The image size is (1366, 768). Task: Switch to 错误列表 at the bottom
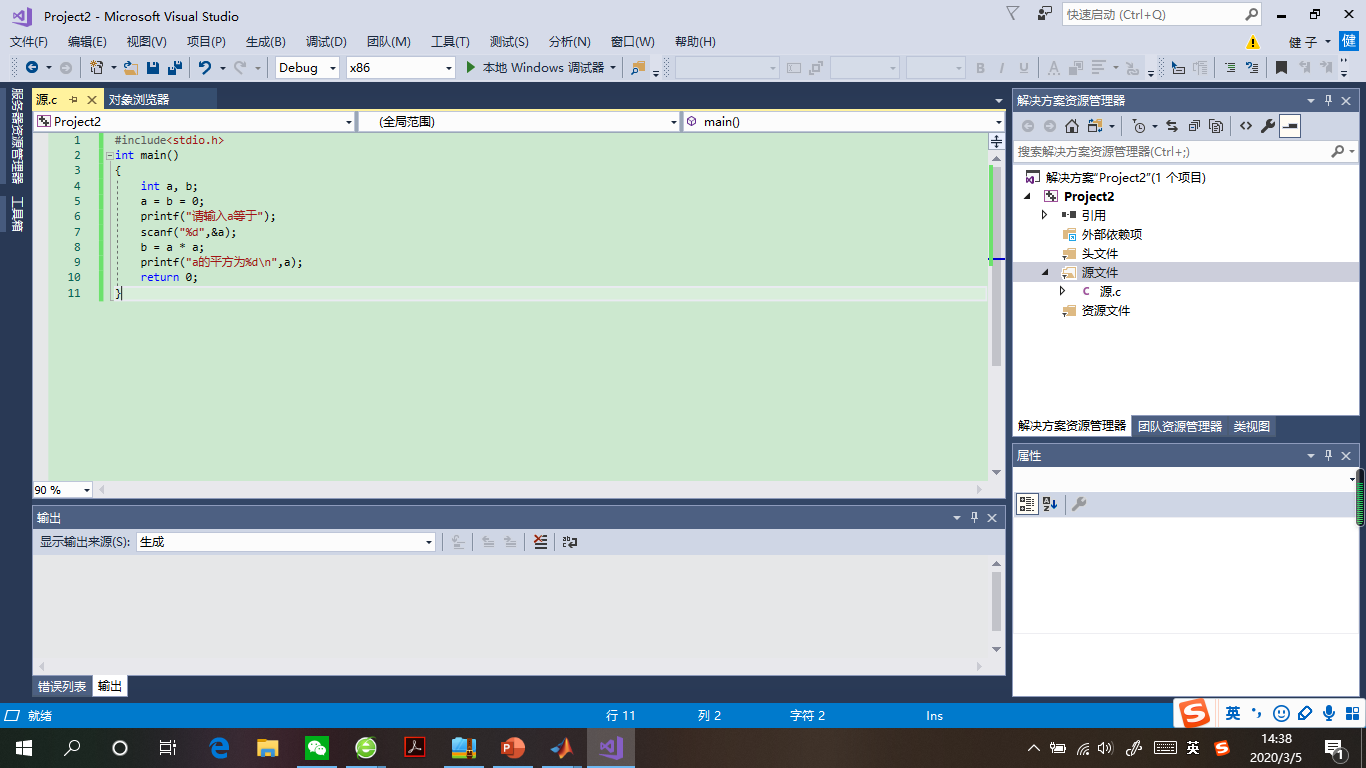[63, 686]
